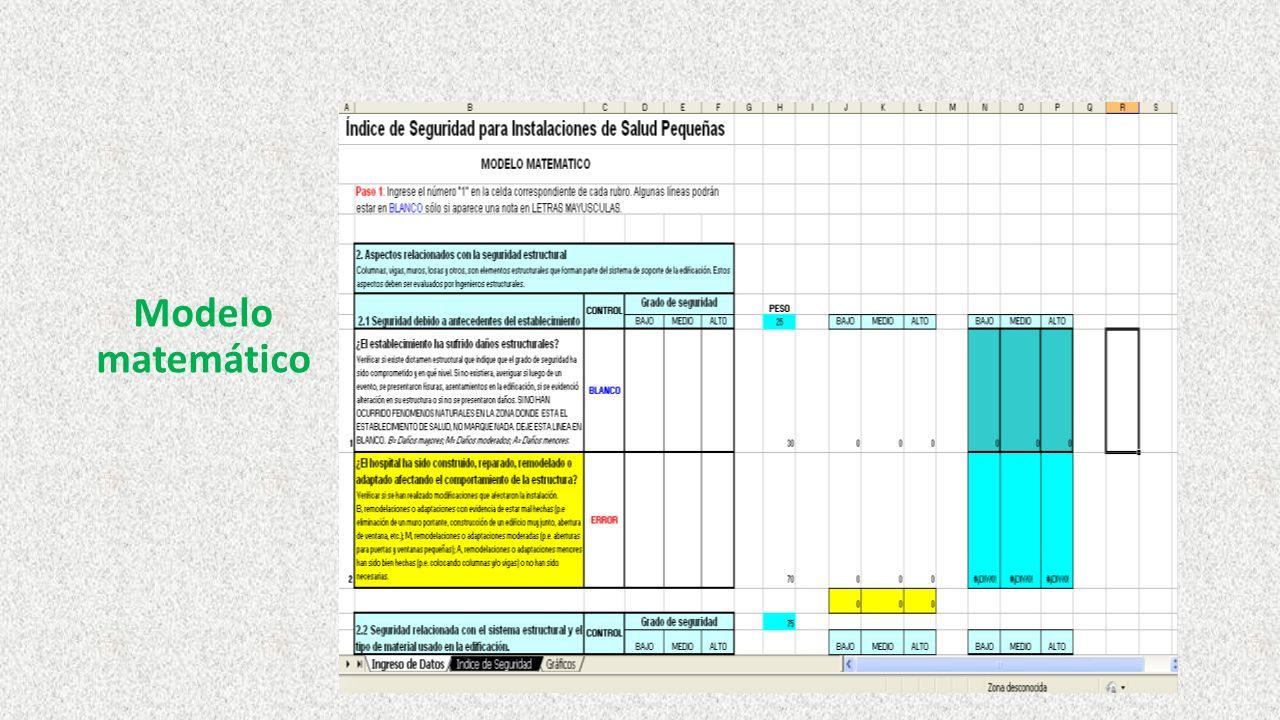Click the CONTROL header in section 2.1
Screen dimensions: 1280x720
click(604, 311)
